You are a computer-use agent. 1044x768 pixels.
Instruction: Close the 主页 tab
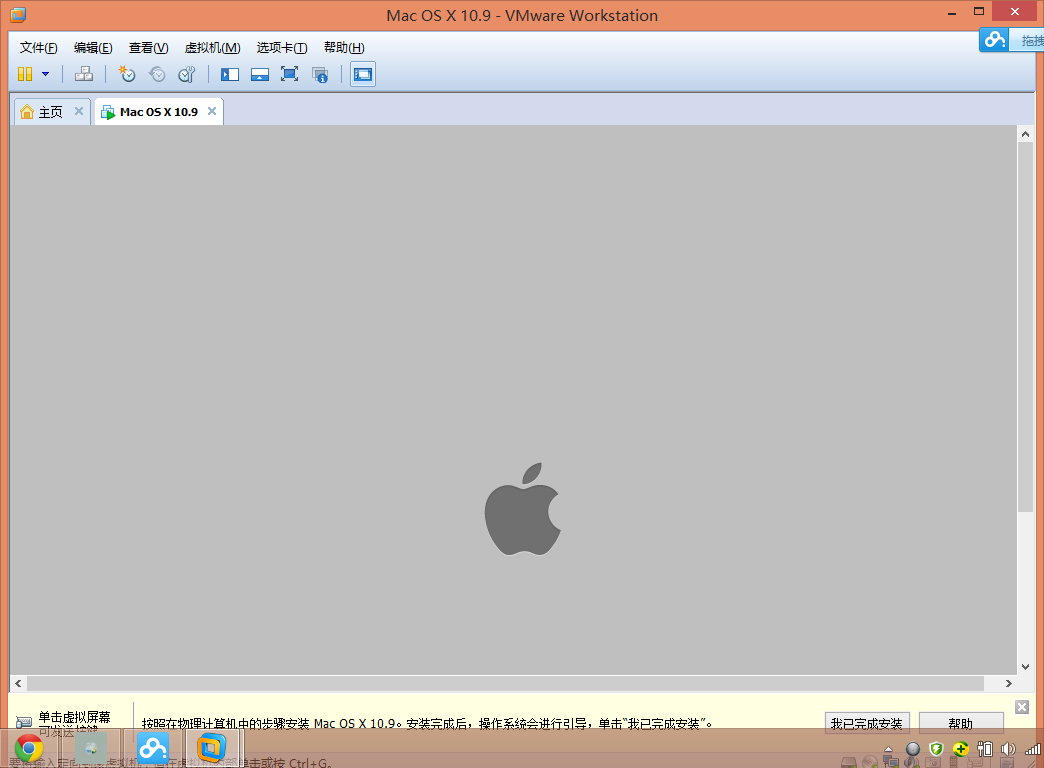click(x=79, y=111)
